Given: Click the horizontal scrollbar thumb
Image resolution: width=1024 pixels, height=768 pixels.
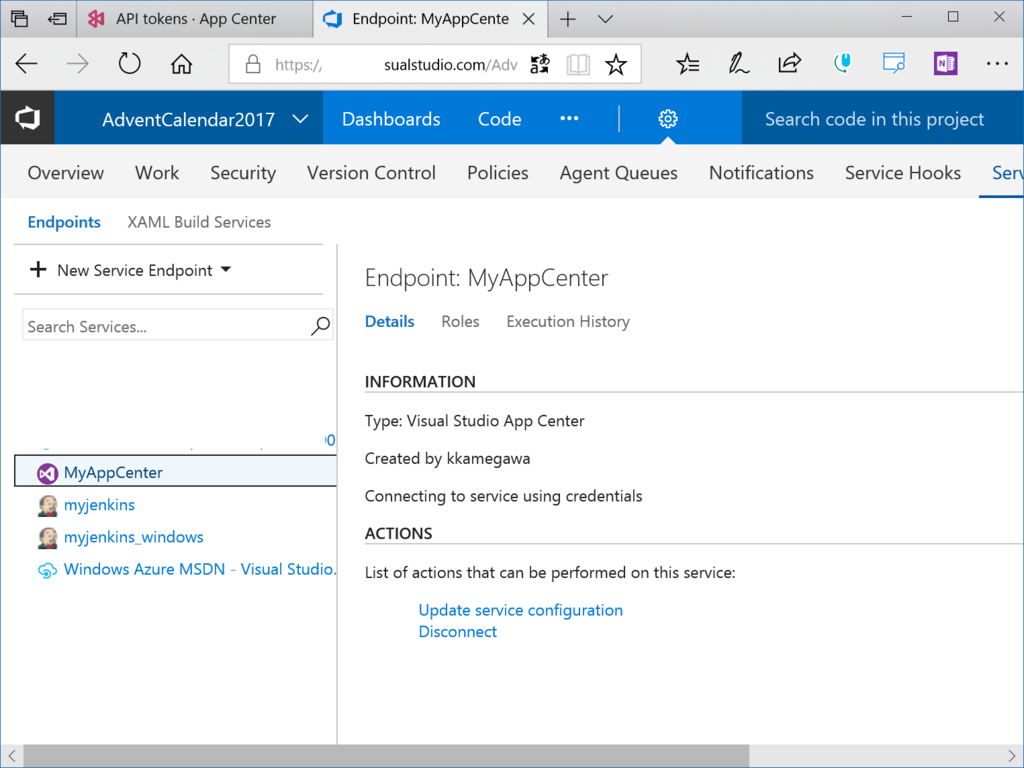Looking at the screenshot, I should pos(387,756).
